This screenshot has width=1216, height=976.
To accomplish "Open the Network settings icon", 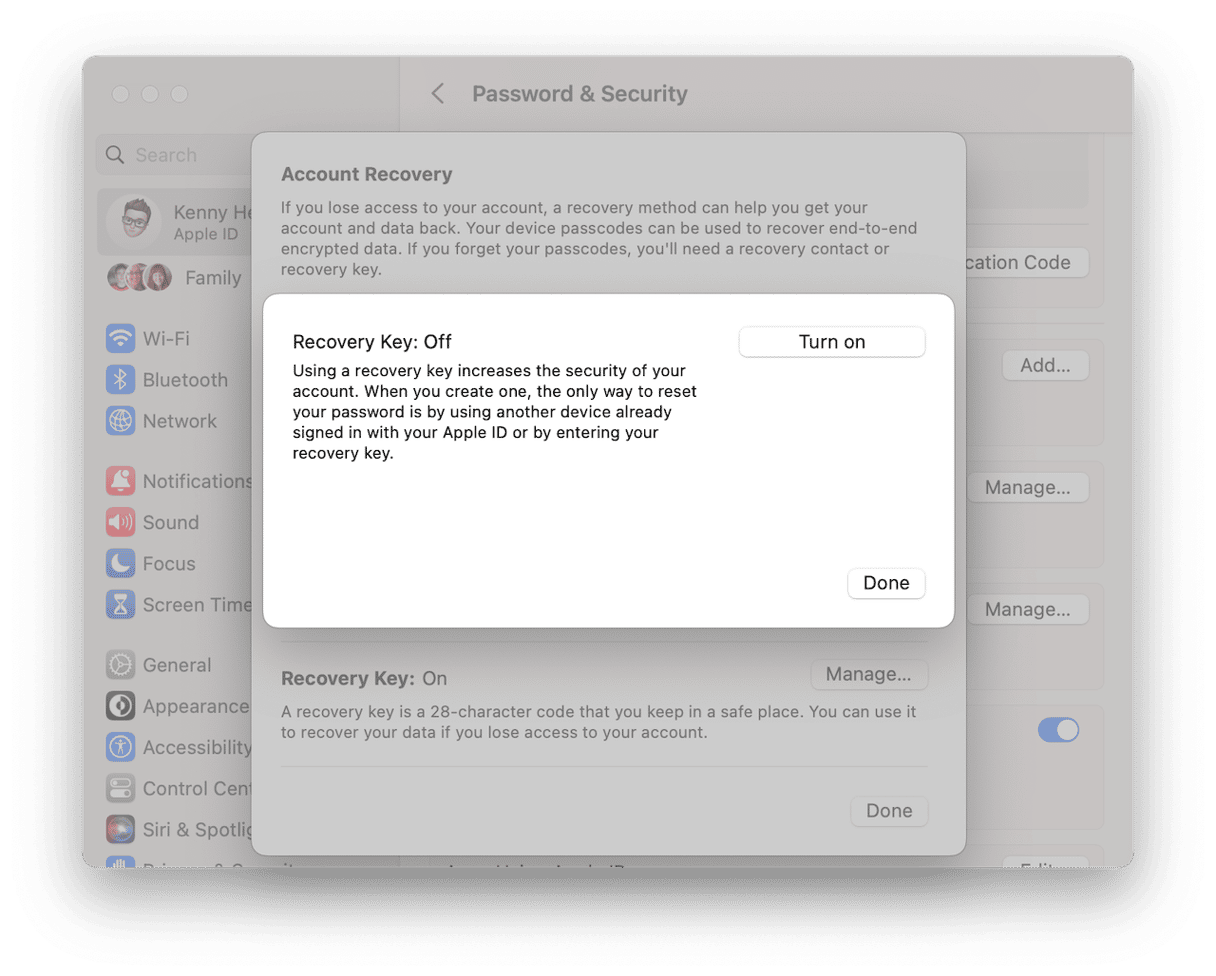I will click(x=121, y=421).
